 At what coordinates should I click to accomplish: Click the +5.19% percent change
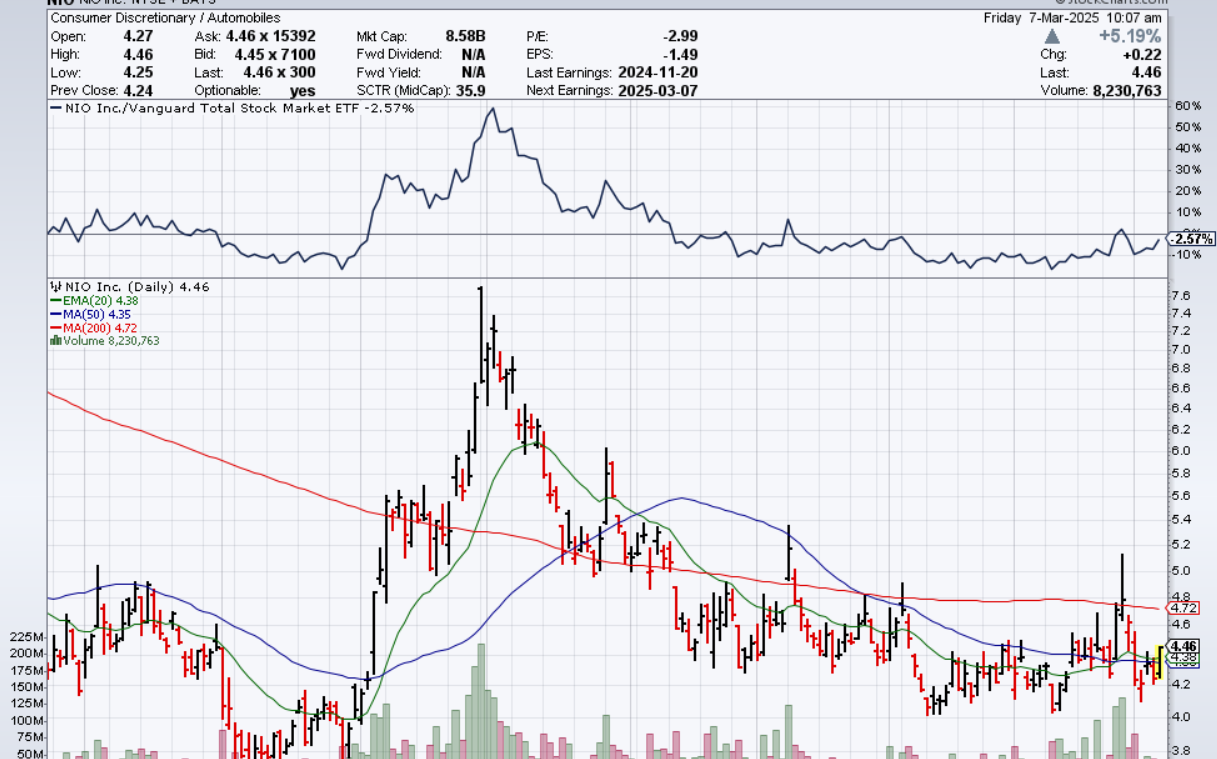(x=1130, y=36)
